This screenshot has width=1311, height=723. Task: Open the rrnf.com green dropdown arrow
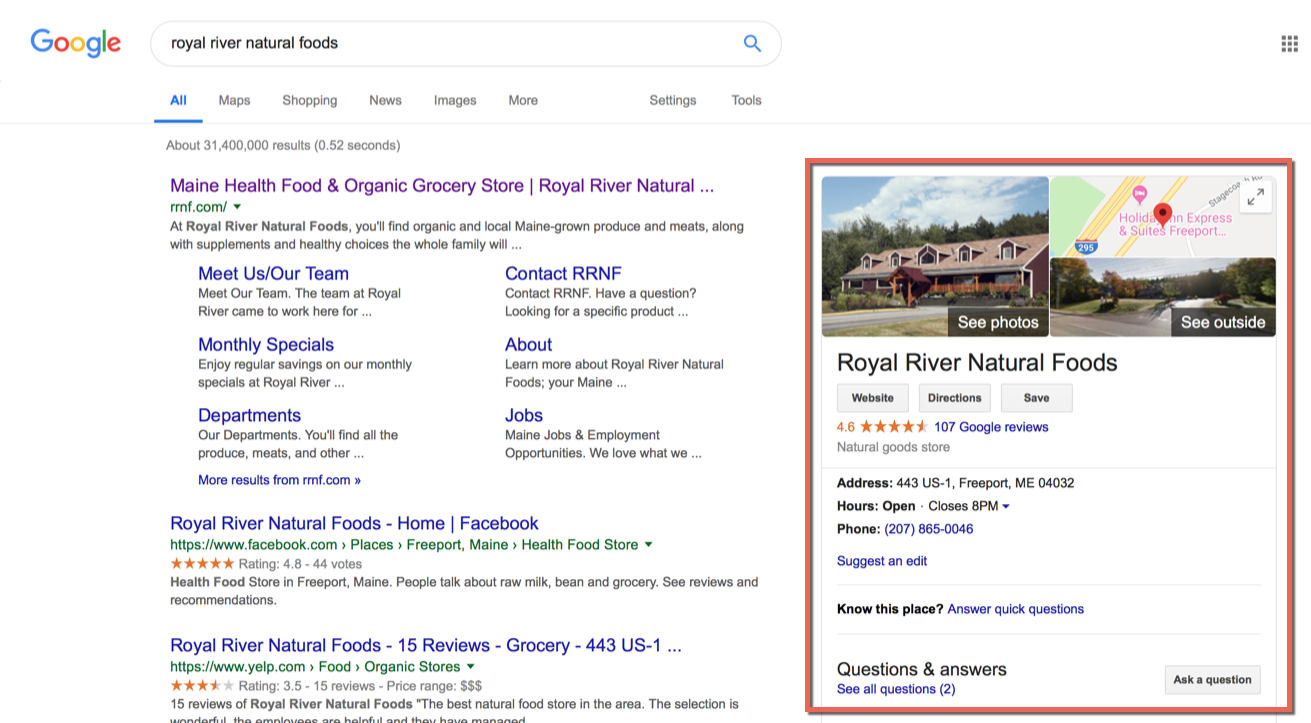click(238, 207)
